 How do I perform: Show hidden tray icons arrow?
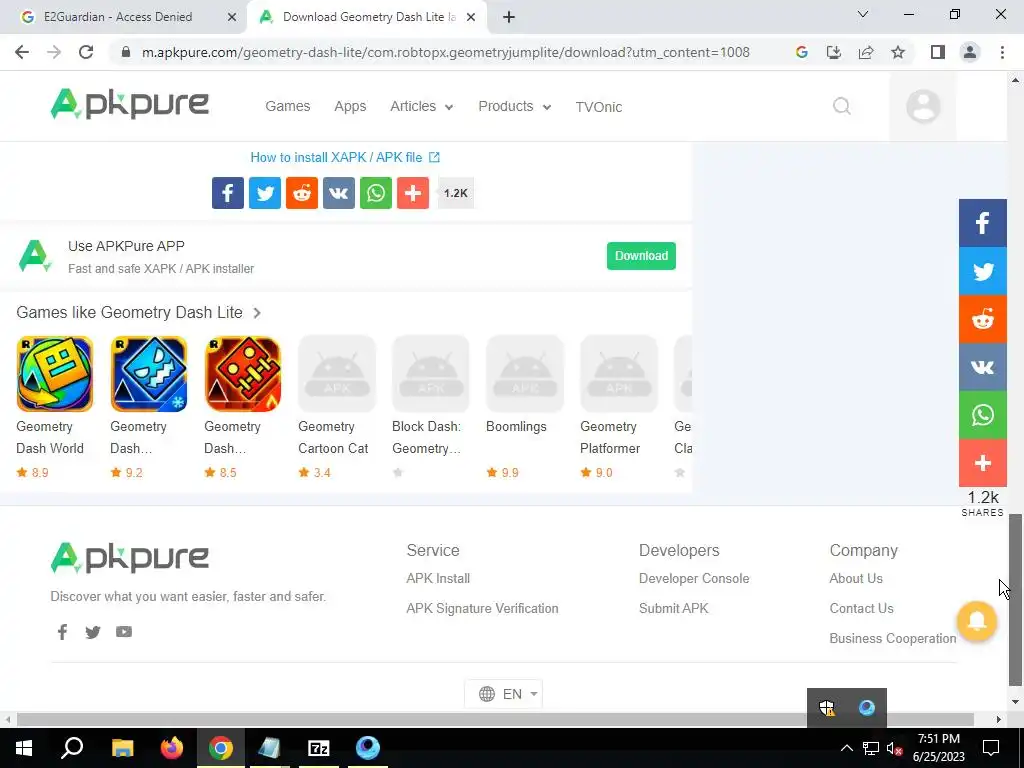point(846,748)
